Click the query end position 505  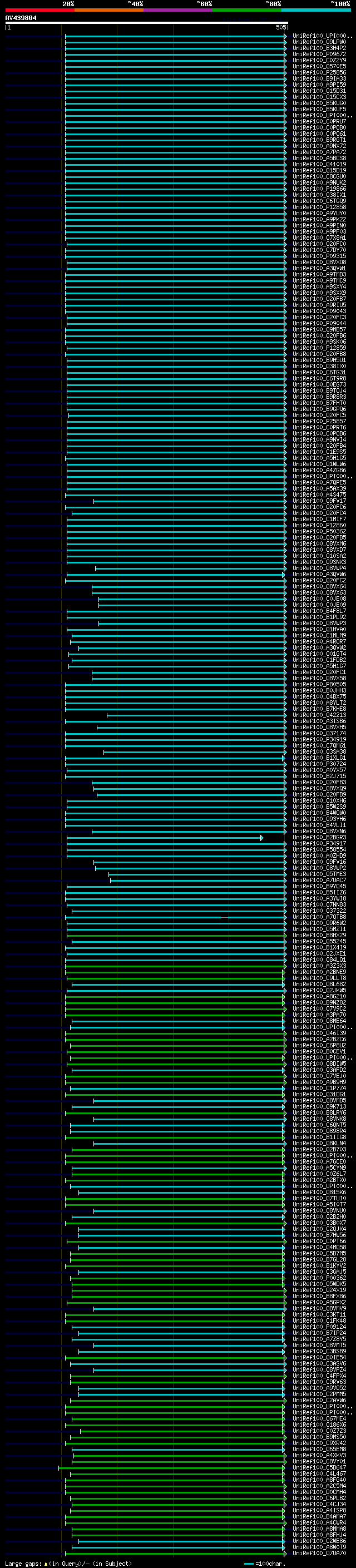pos(281,27)
